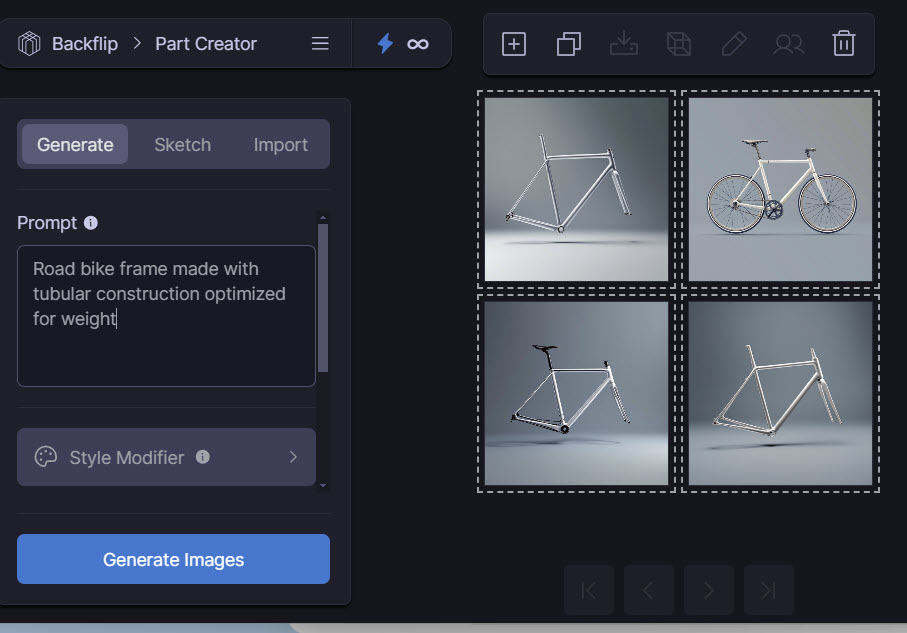This screenshot has height=633, width=907.
Task: Switch to the Sketch tab
Action: [x=182, y=144]
